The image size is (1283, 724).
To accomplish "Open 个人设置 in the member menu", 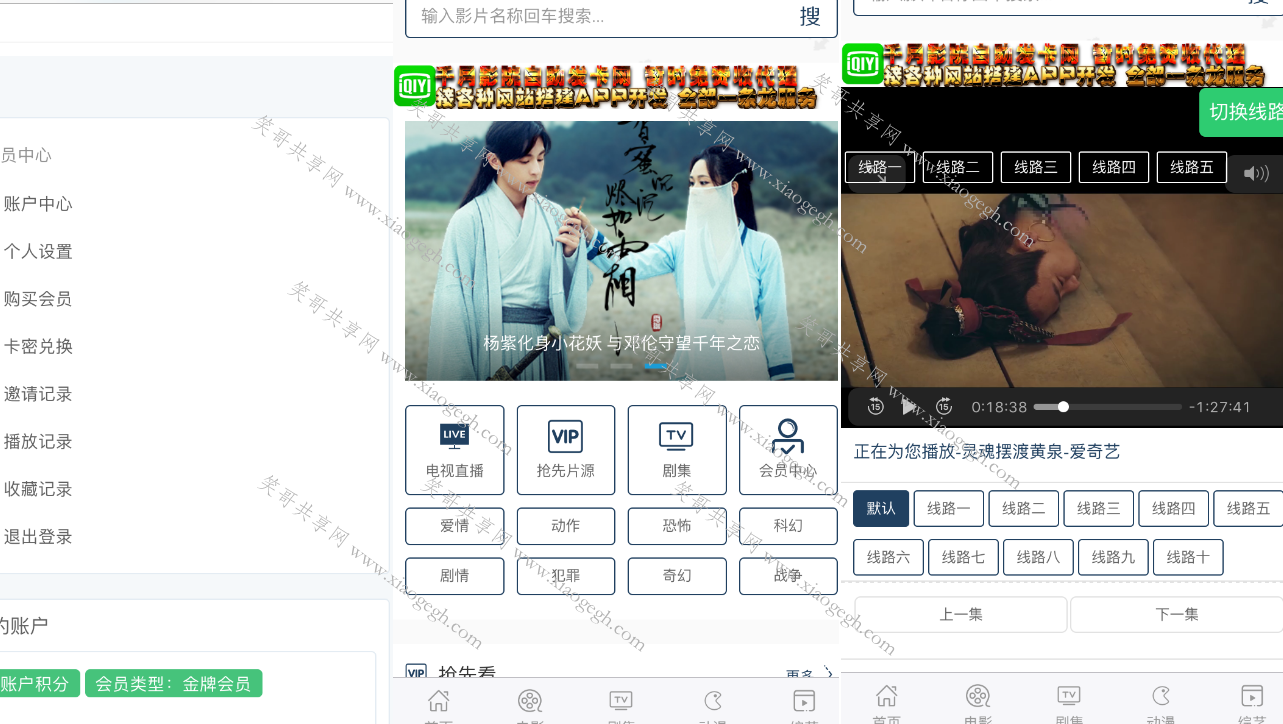I will click(x=38, y=251).
